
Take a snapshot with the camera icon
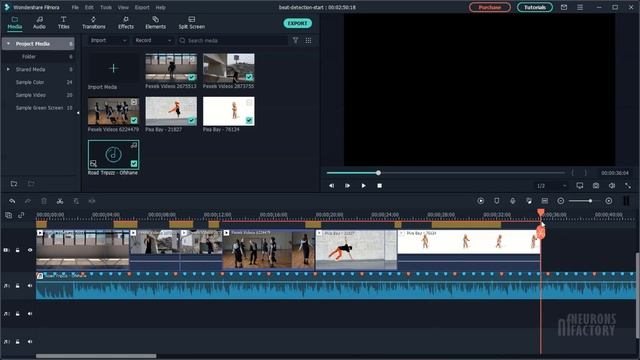click(596, 186)
